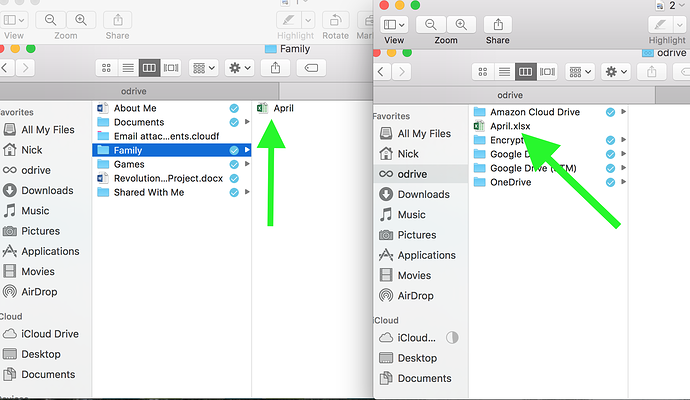The height and width of the screenshot is (400, 690).
Task: Click Highlight pen in left Preview toolbar
Action: [x=289, y=20]
